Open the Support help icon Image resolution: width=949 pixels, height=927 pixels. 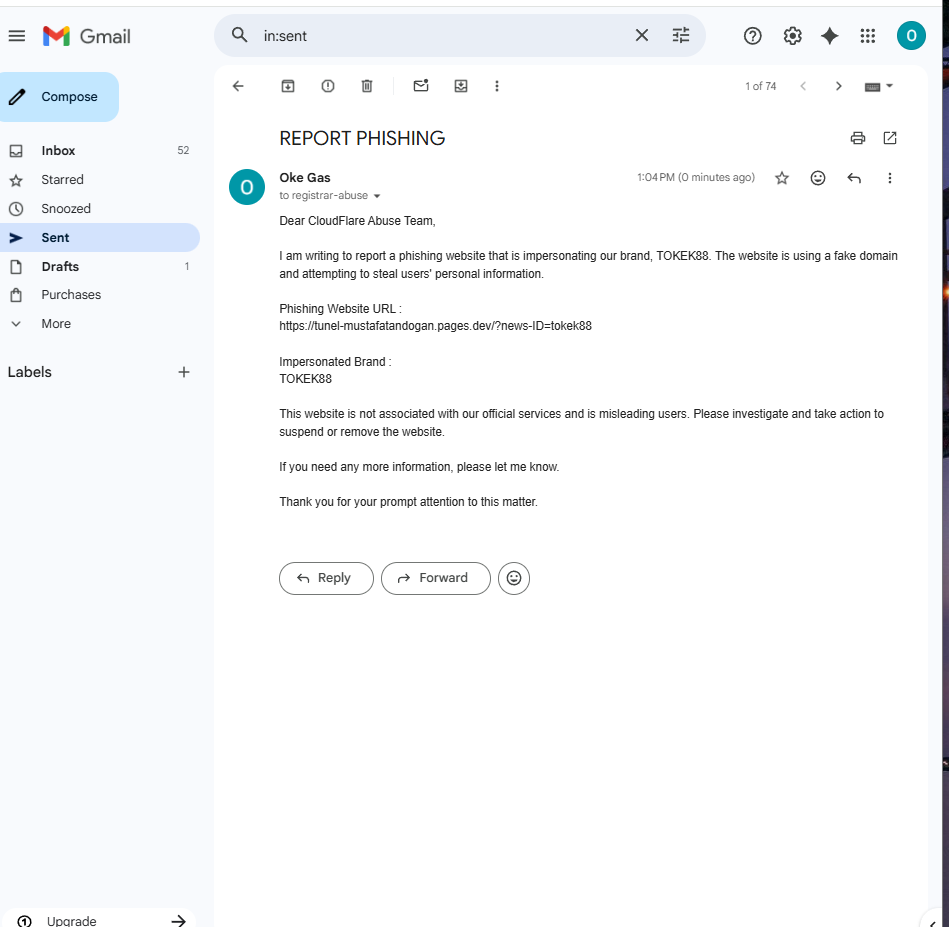pyautogui.click(x=752, y=36)
